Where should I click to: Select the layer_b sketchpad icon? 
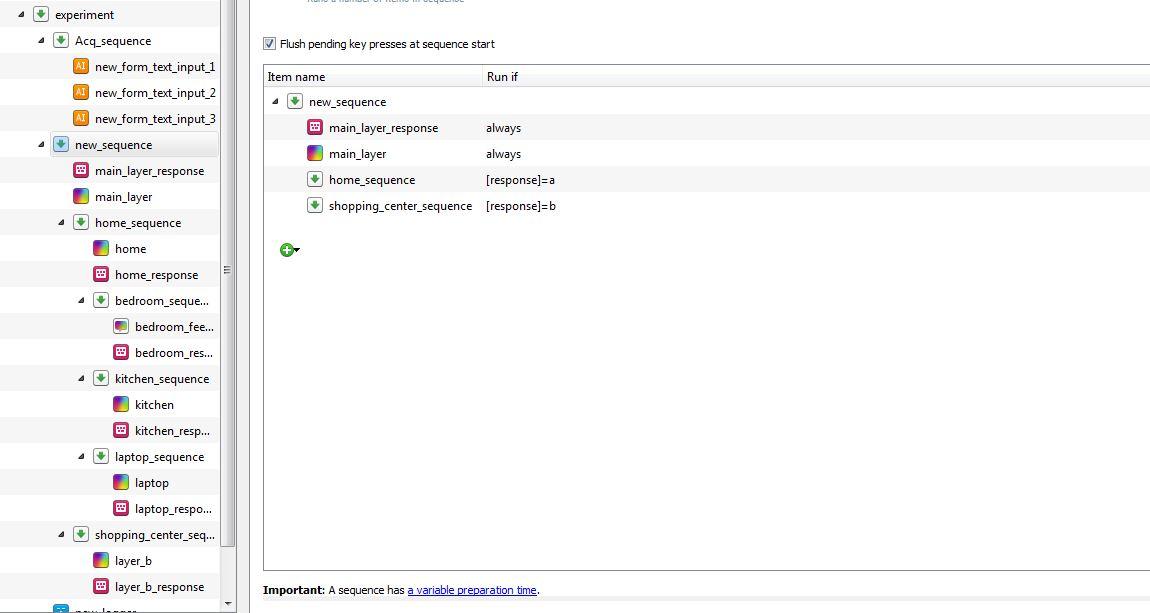coord(101,561)
